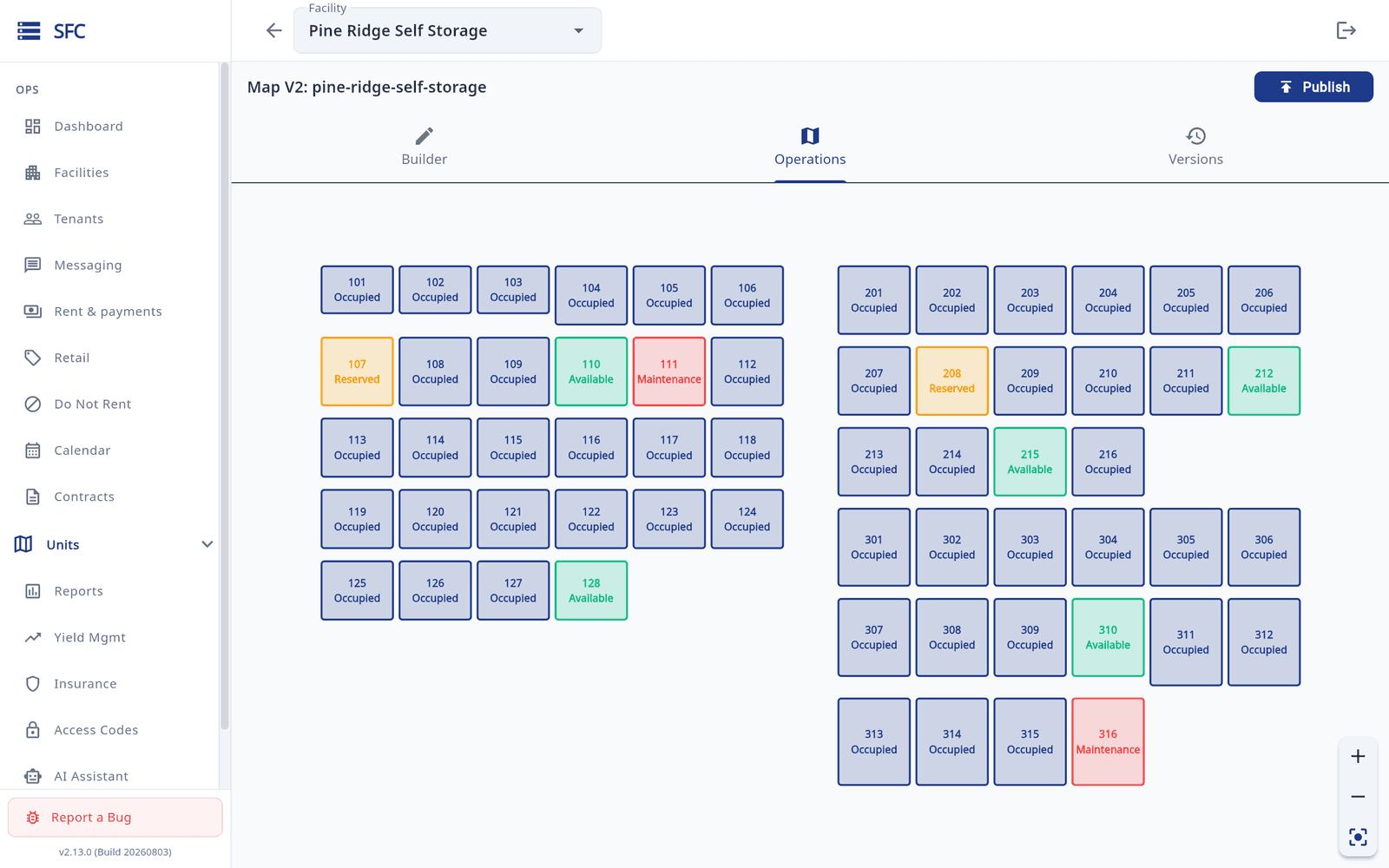Zoom in with the plus button
The image size is (1389, 868).
[x=1358, y=756]
